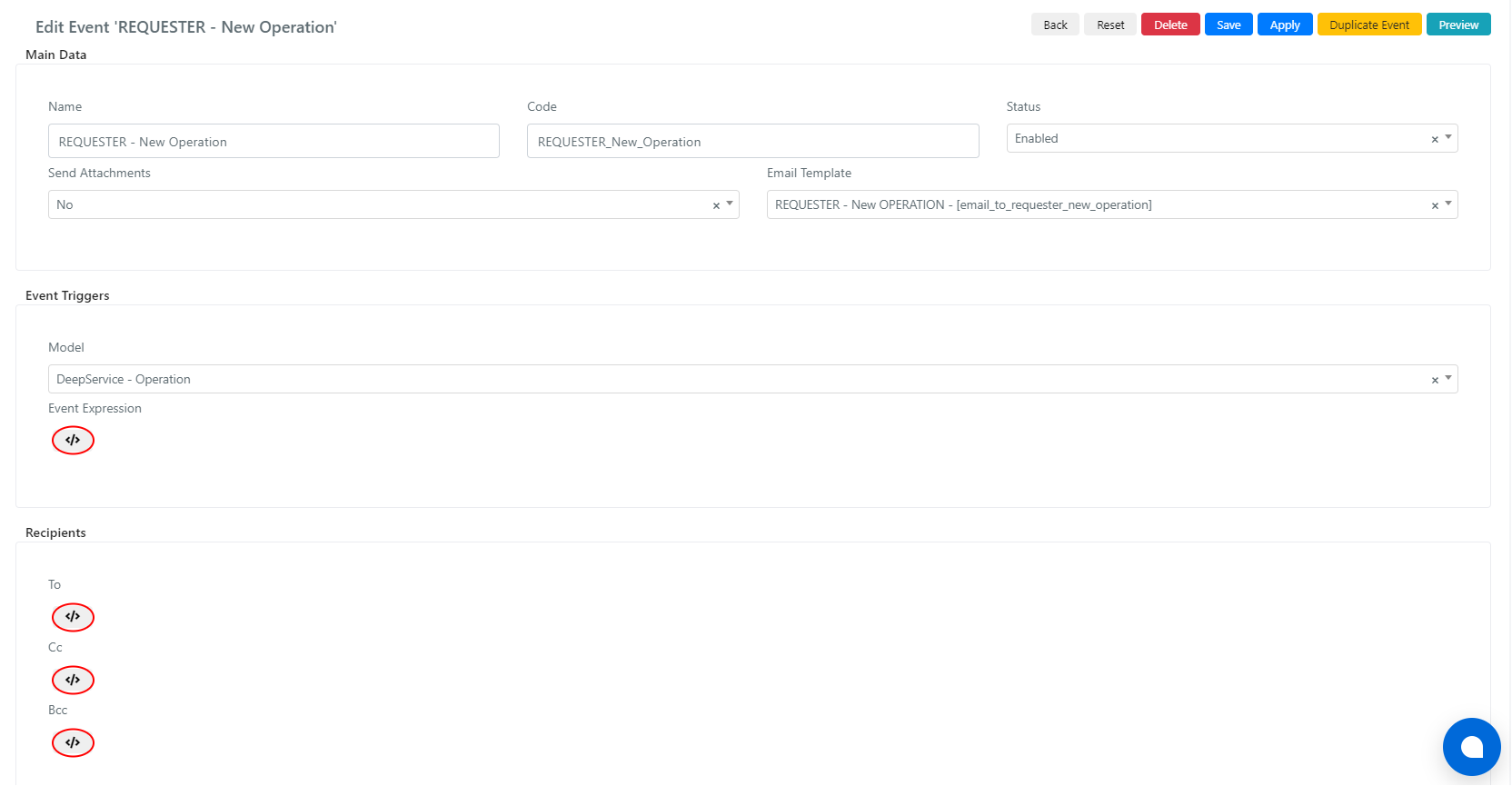The width and height of the screenshot is (1512, 786).
Task: Open the DeepService - Operation model combo
Action: click(x=752, y=379)
